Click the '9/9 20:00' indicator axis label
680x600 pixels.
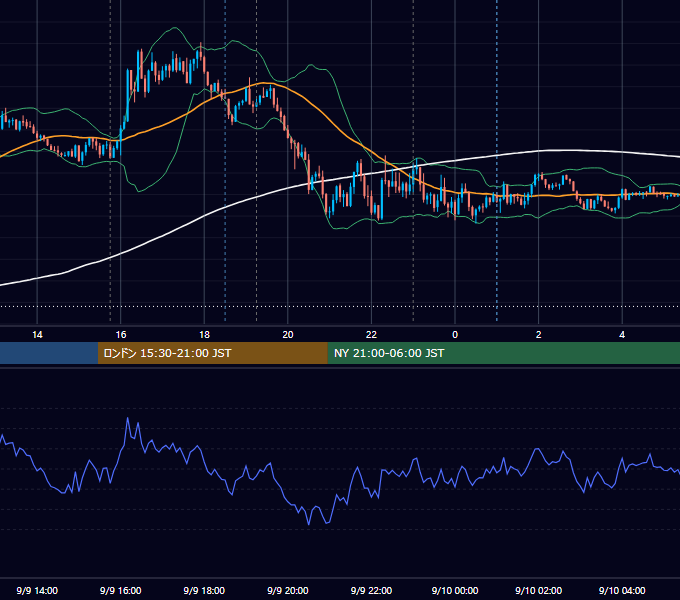pos(288,590)
